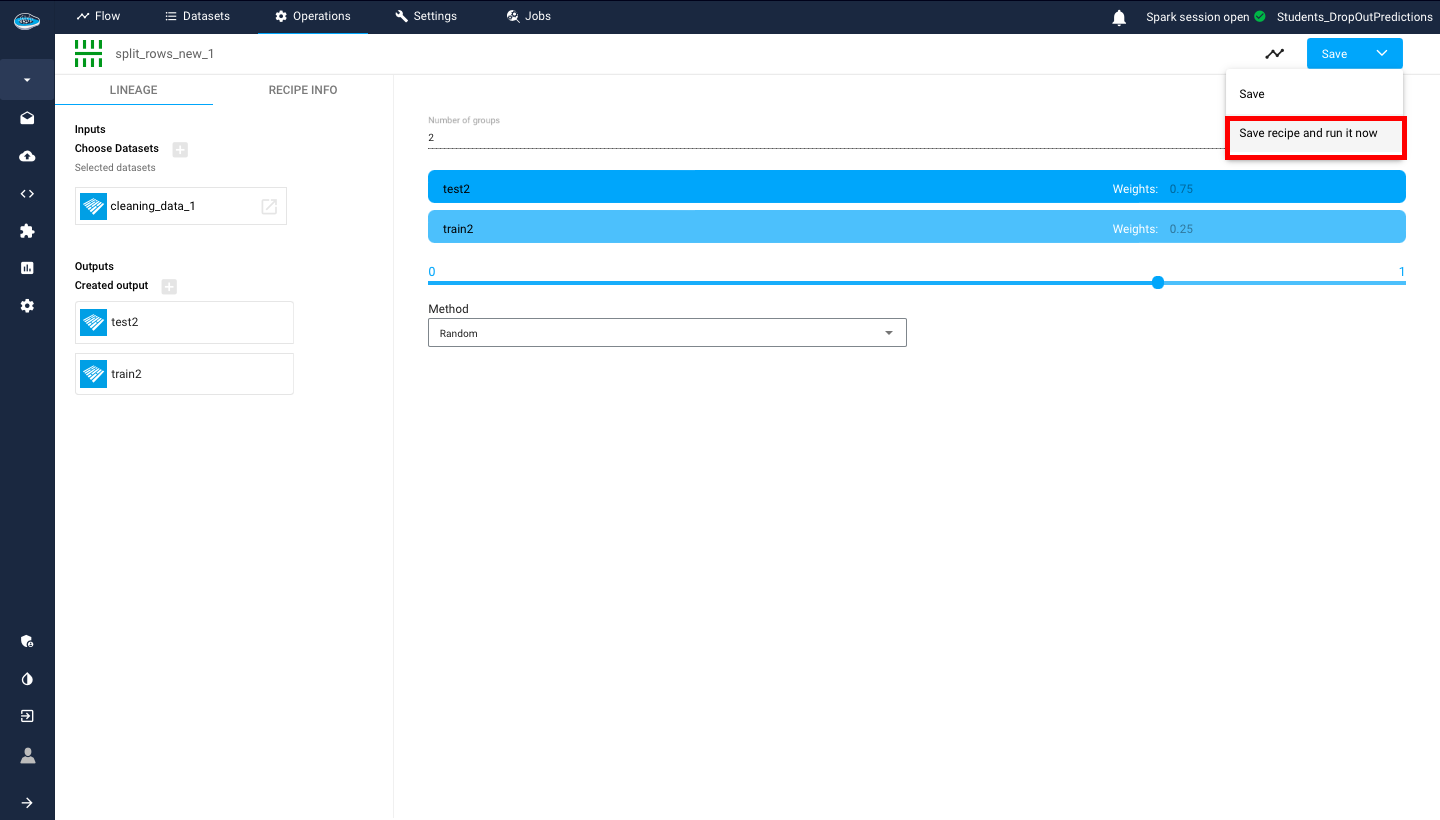
Task: Click the notification bell icon
Action: point(1119,17)
